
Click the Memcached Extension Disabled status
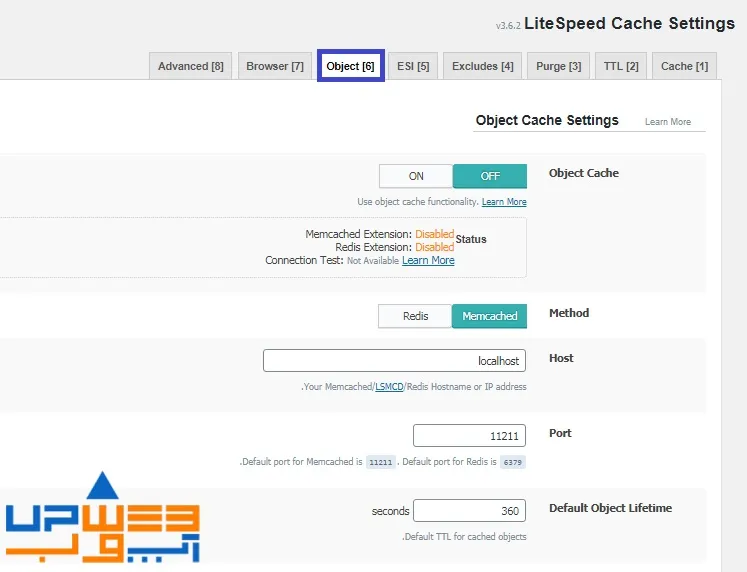coord(434,234)
